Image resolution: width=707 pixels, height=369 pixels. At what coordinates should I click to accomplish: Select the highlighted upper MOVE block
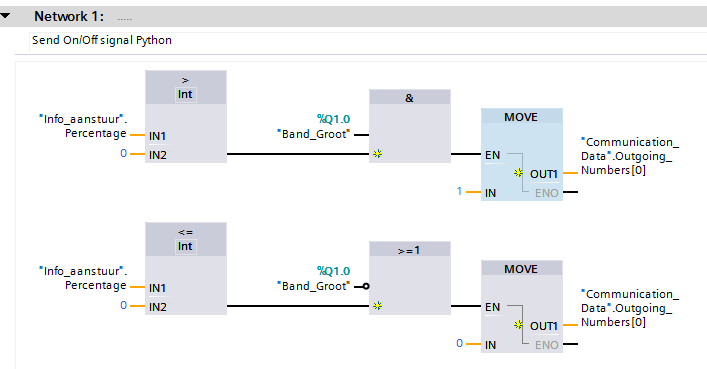point(522,154)
